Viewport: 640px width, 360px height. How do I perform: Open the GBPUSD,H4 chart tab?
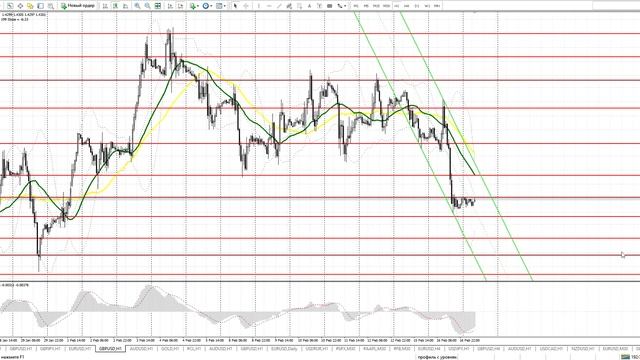(489, 349)
